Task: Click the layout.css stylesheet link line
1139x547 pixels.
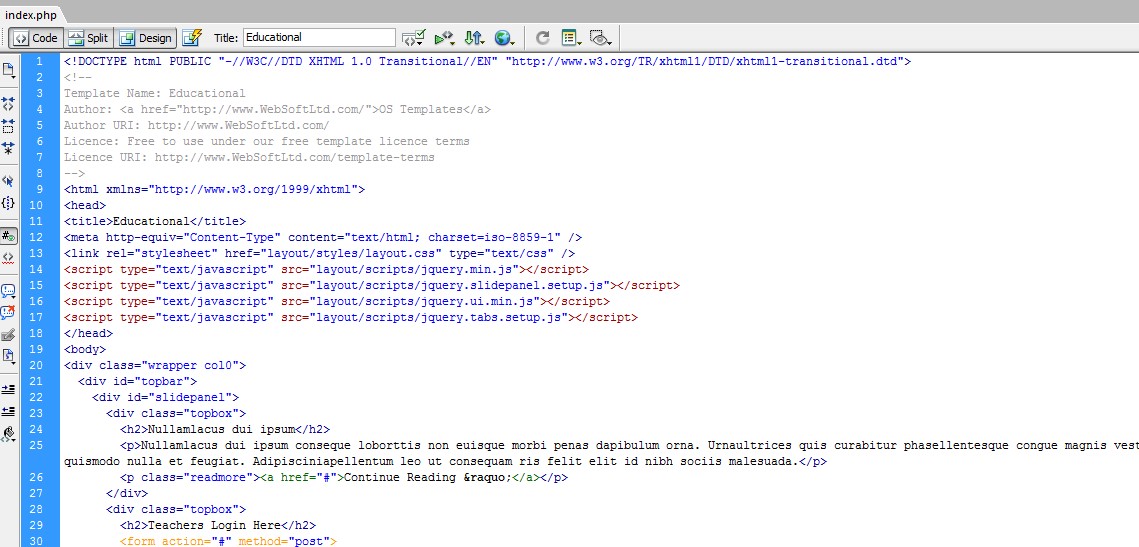Action: 320,253
